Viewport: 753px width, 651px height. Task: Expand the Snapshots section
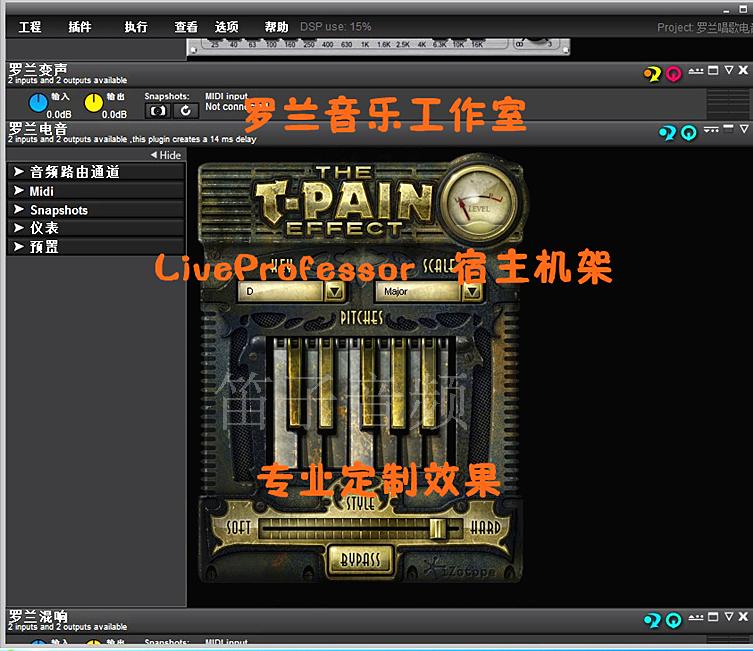pos(96,210)
